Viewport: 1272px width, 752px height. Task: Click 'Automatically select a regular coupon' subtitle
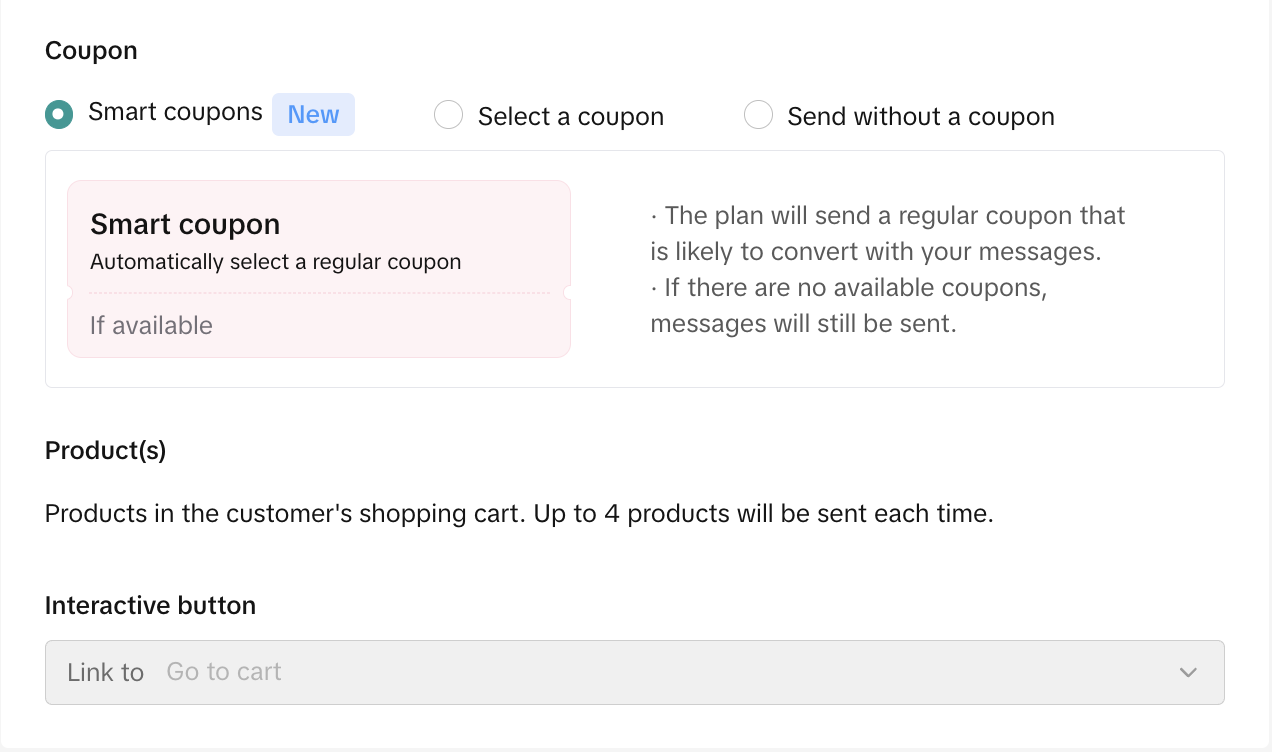click(275, 262)
